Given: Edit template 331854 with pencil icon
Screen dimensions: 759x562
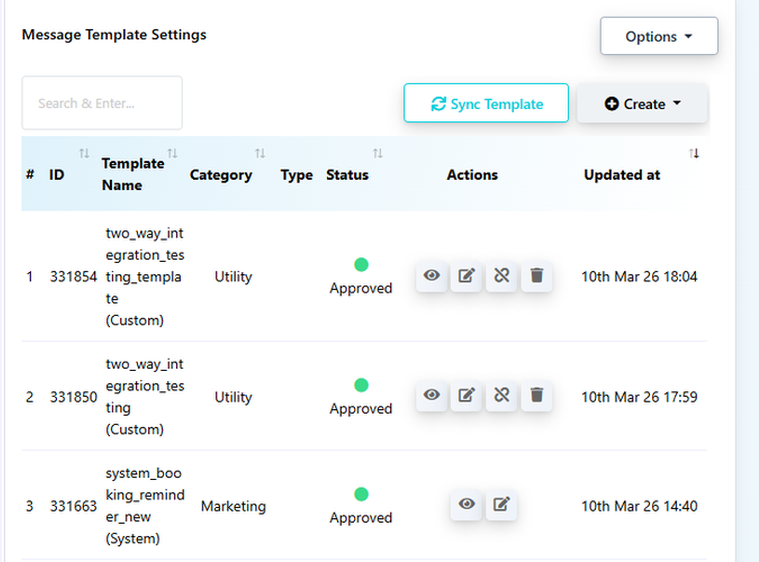Looking at the screenshot, I should [466, 276].
